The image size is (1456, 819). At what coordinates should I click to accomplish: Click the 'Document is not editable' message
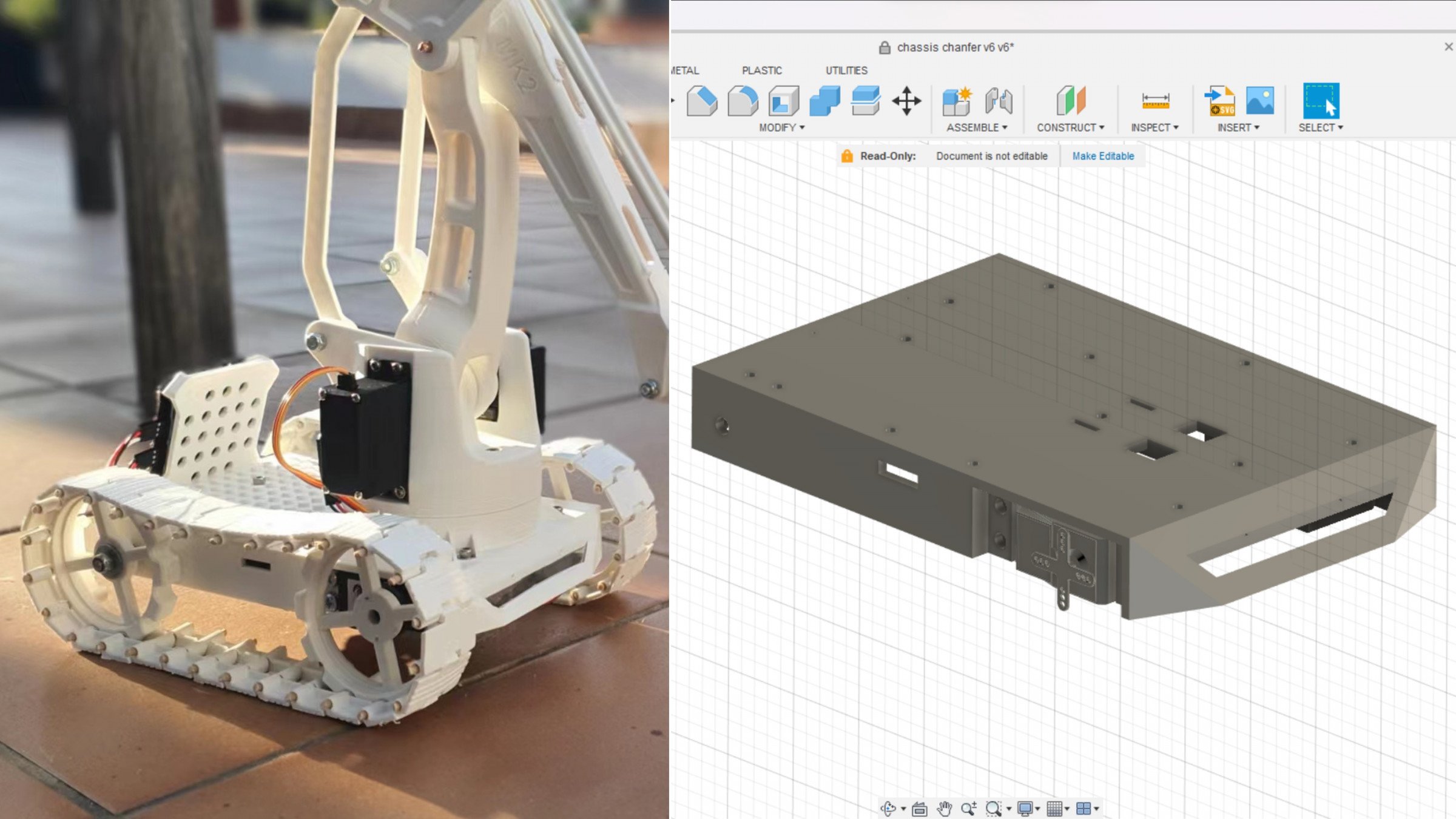(992, 156)
